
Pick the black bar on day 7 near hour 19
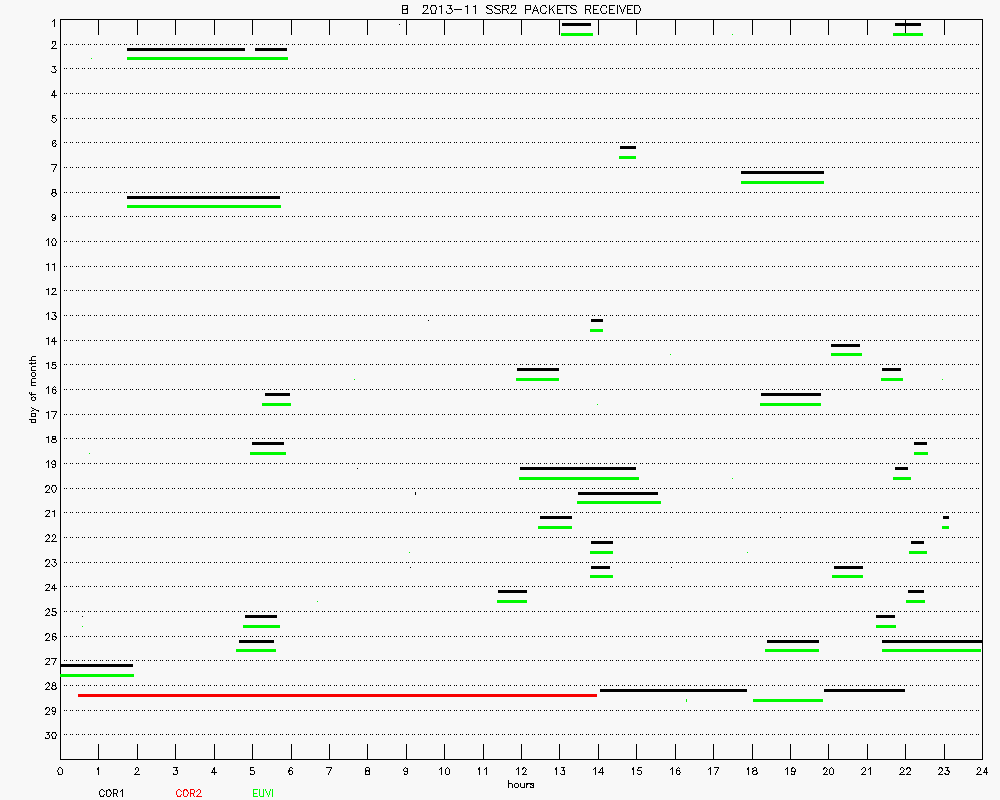click(782, 173)
